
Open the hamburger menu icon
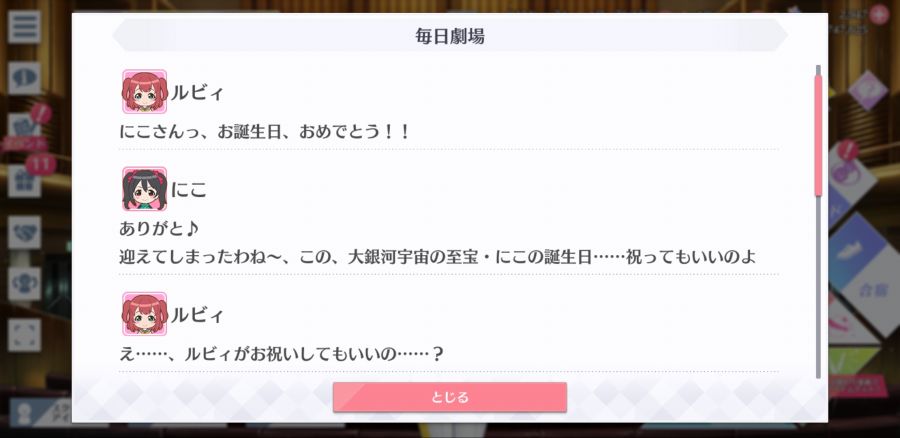(24, 26)
